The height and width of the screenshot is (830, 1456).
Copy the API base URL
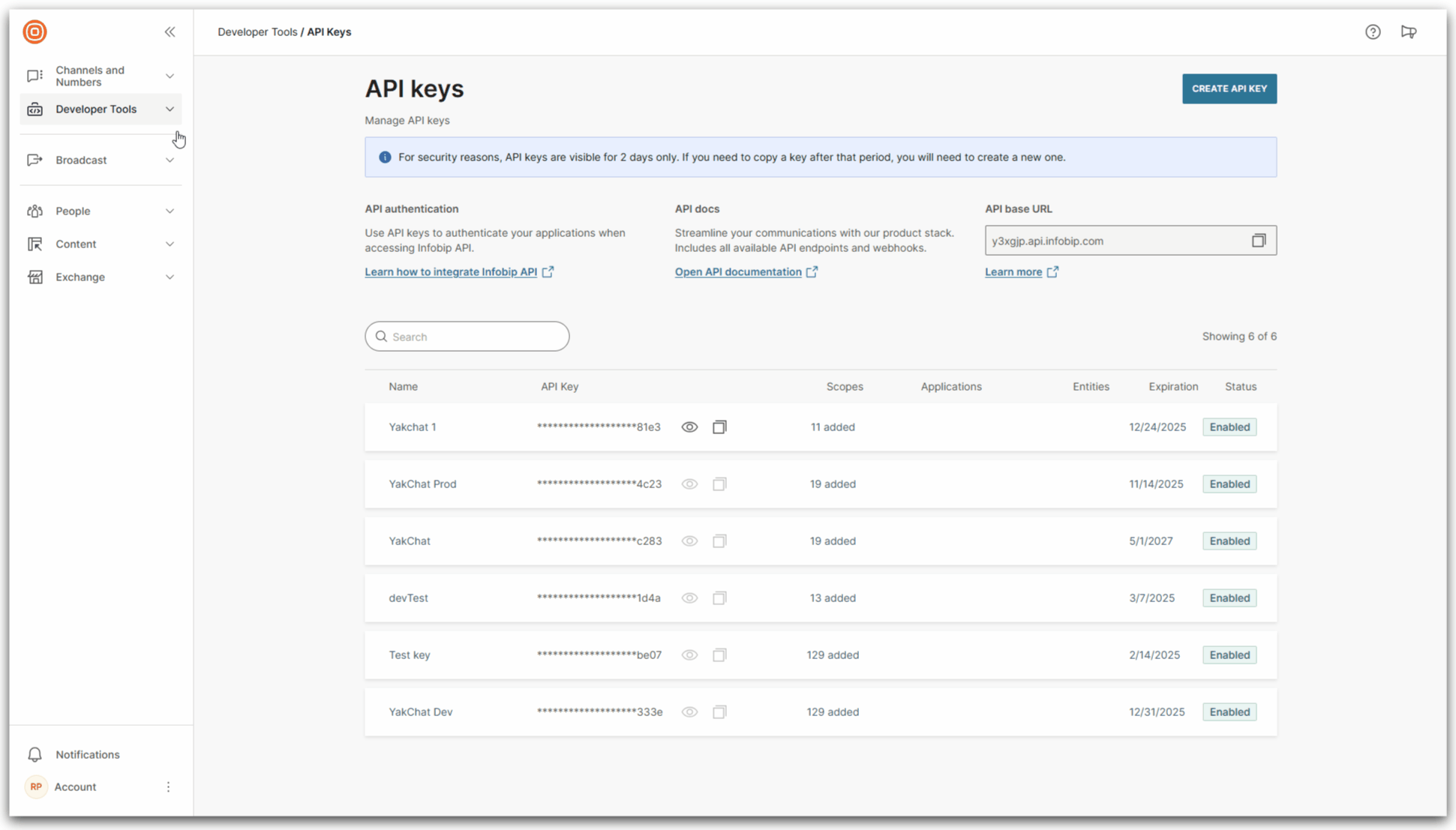coord(1258,241)
